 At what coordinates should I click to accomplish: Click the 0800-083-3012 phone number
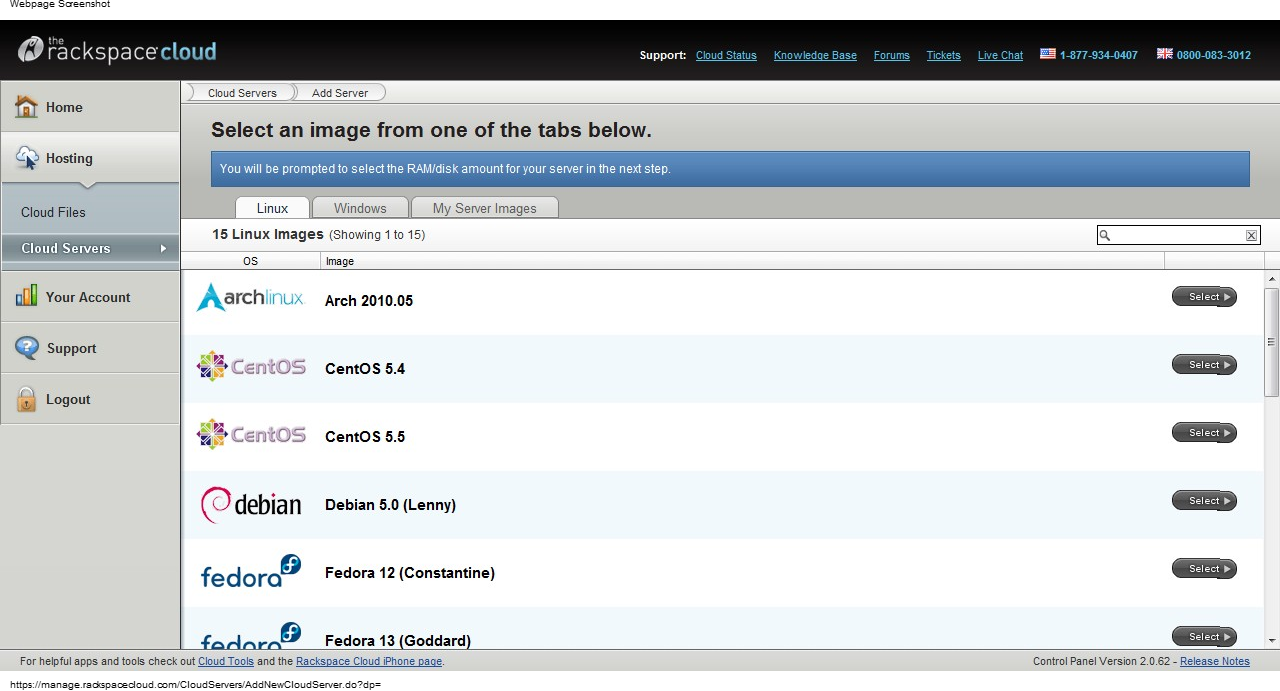tap(1213, 55)
